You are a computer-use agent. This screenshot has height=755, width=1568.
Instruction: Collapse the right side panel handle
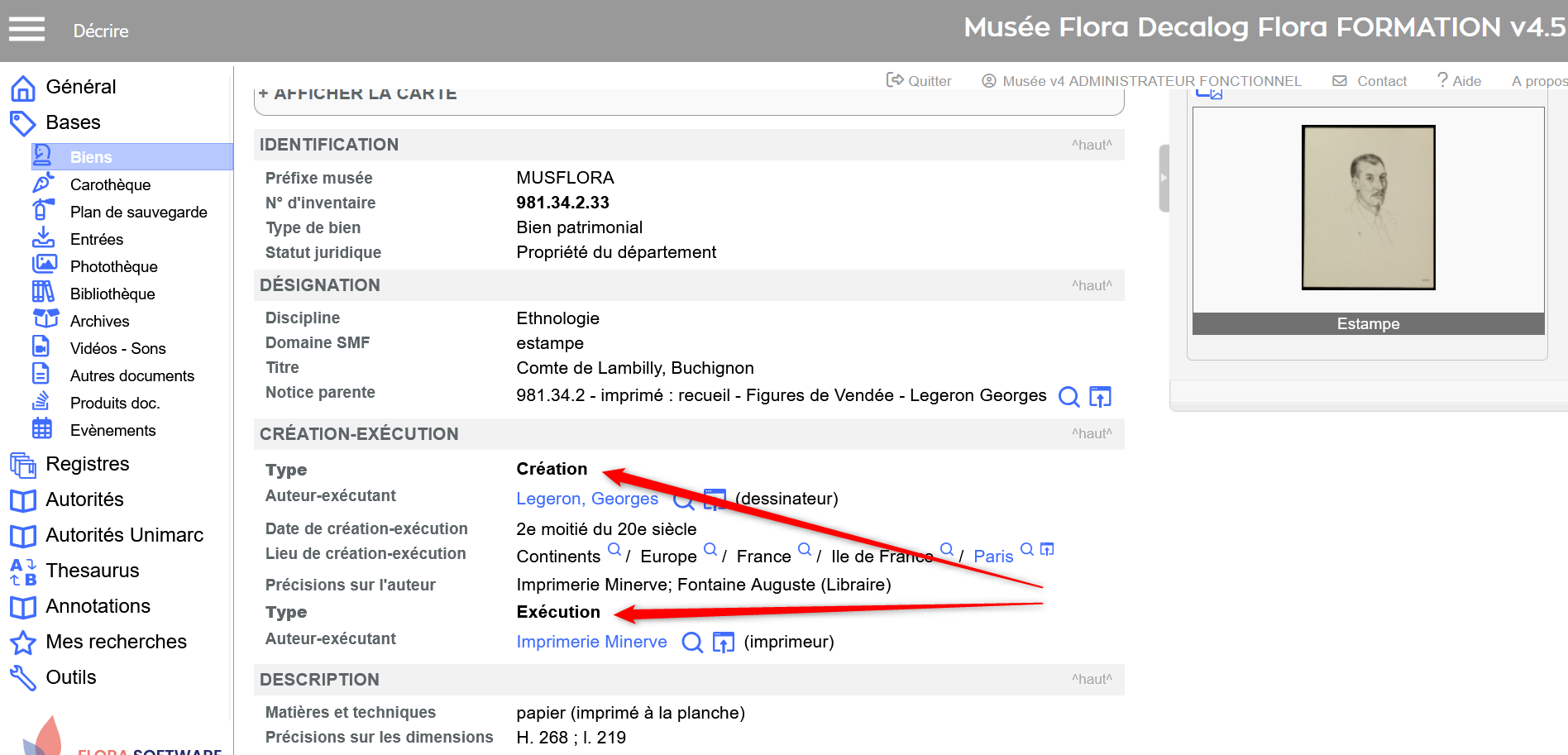click(x=1164, y=178)
